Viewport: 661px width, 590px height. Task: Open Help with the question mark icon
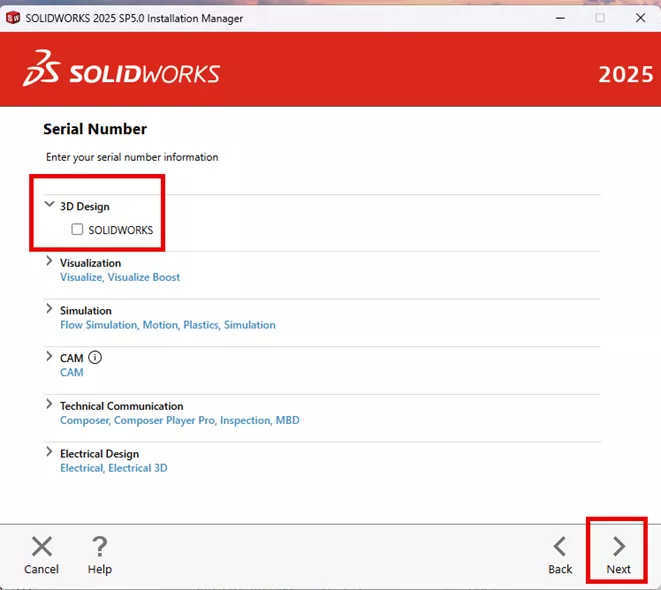(100, 546)
